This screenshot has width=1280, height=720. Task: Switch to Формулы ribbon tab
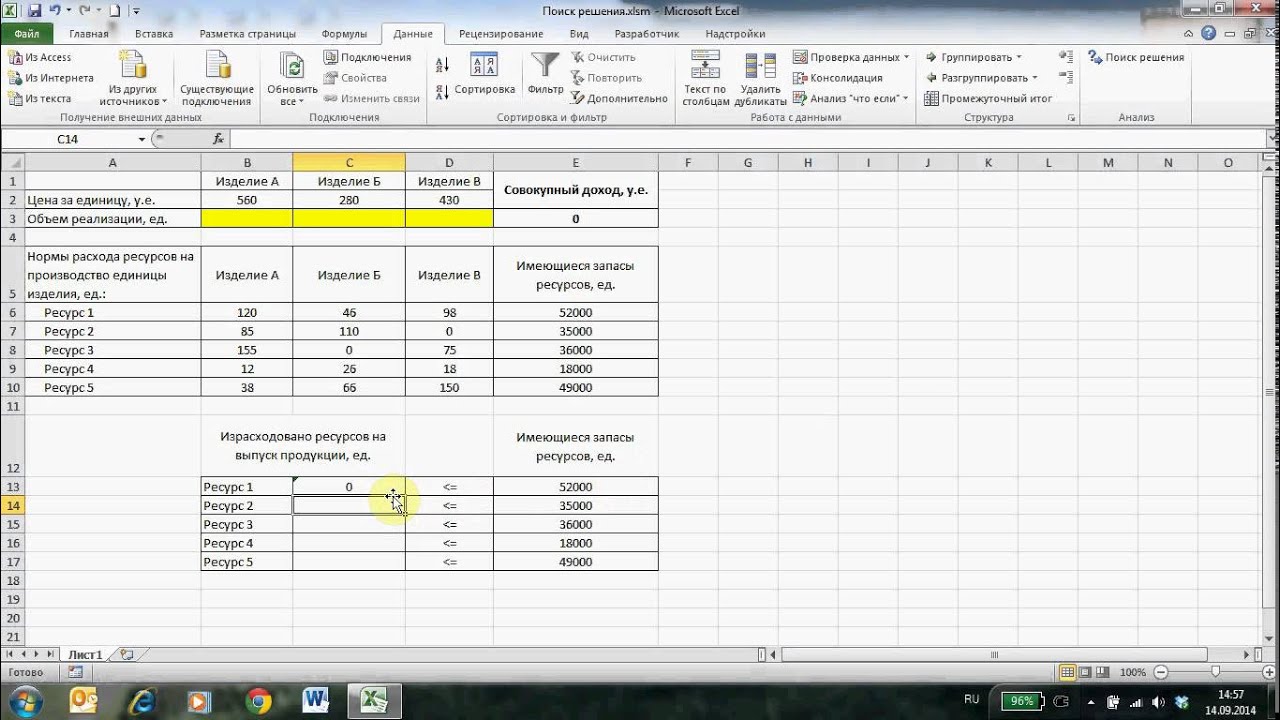(x=344, y=33)
